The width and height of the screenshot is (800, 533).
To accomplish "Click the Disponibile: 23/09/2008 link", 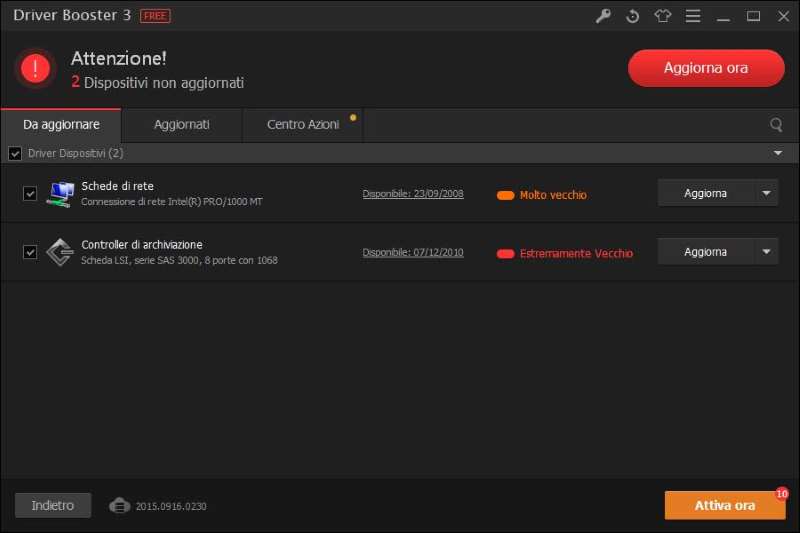I will click(x=413, y=194).
